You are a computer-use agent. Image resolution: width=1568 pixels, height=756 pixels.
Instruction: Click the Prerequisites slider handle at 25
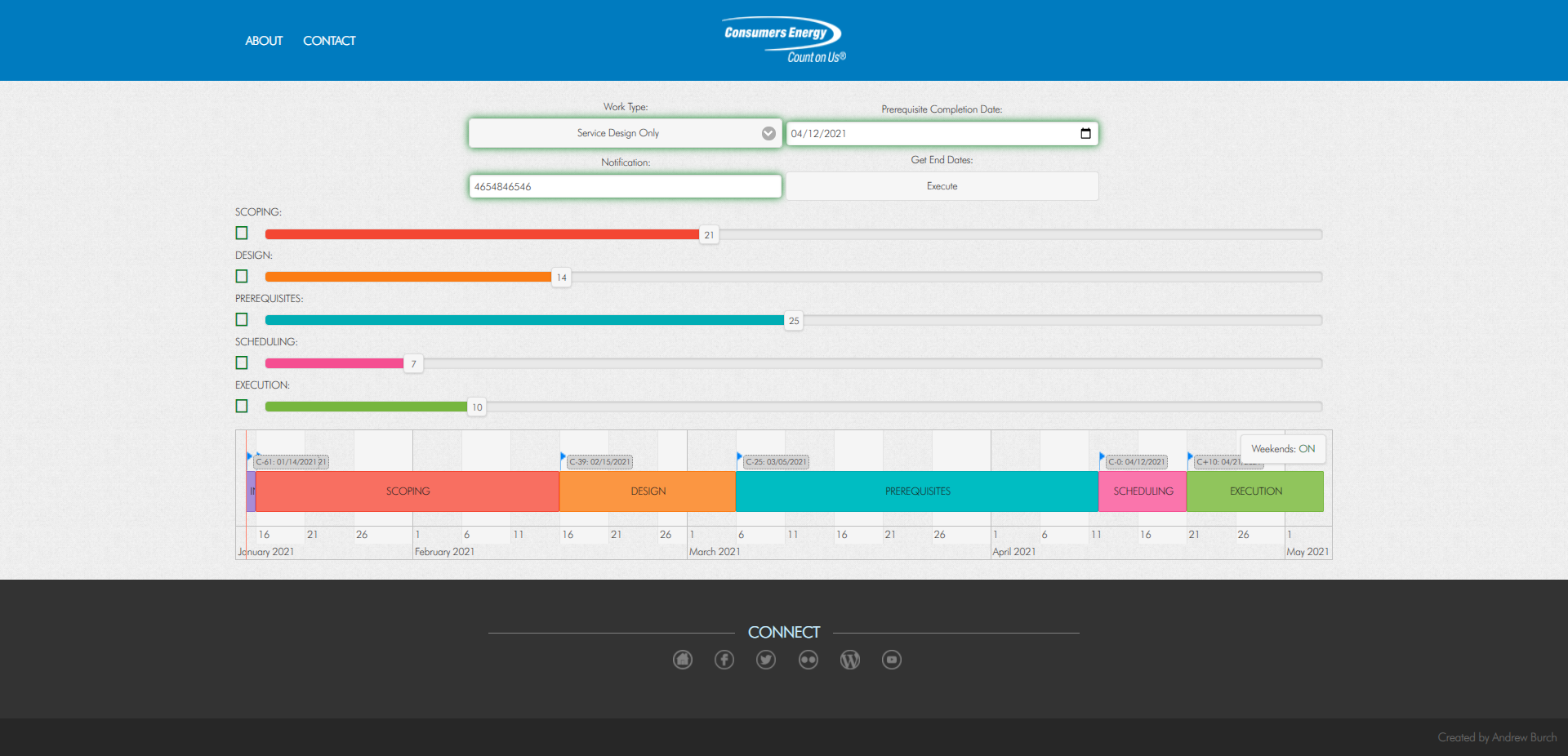[x=794, y=321]
